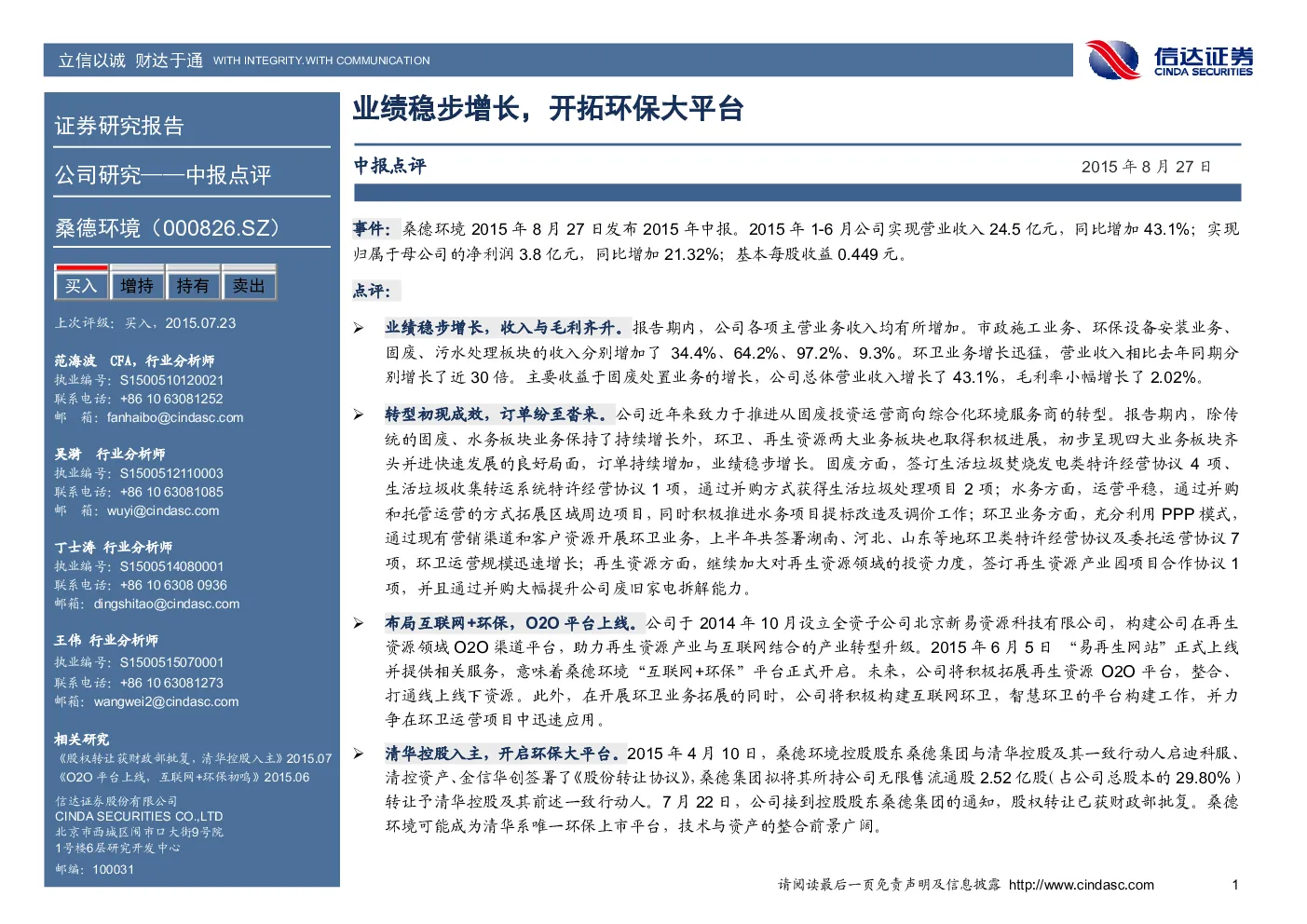Click license number S1500515070001
Screen dimensions: 1307x924
click(172, 662)
